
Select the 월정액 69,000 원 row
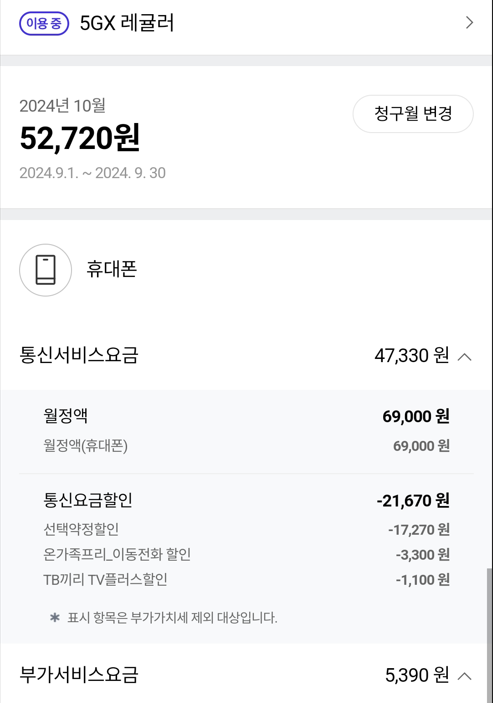246,416
